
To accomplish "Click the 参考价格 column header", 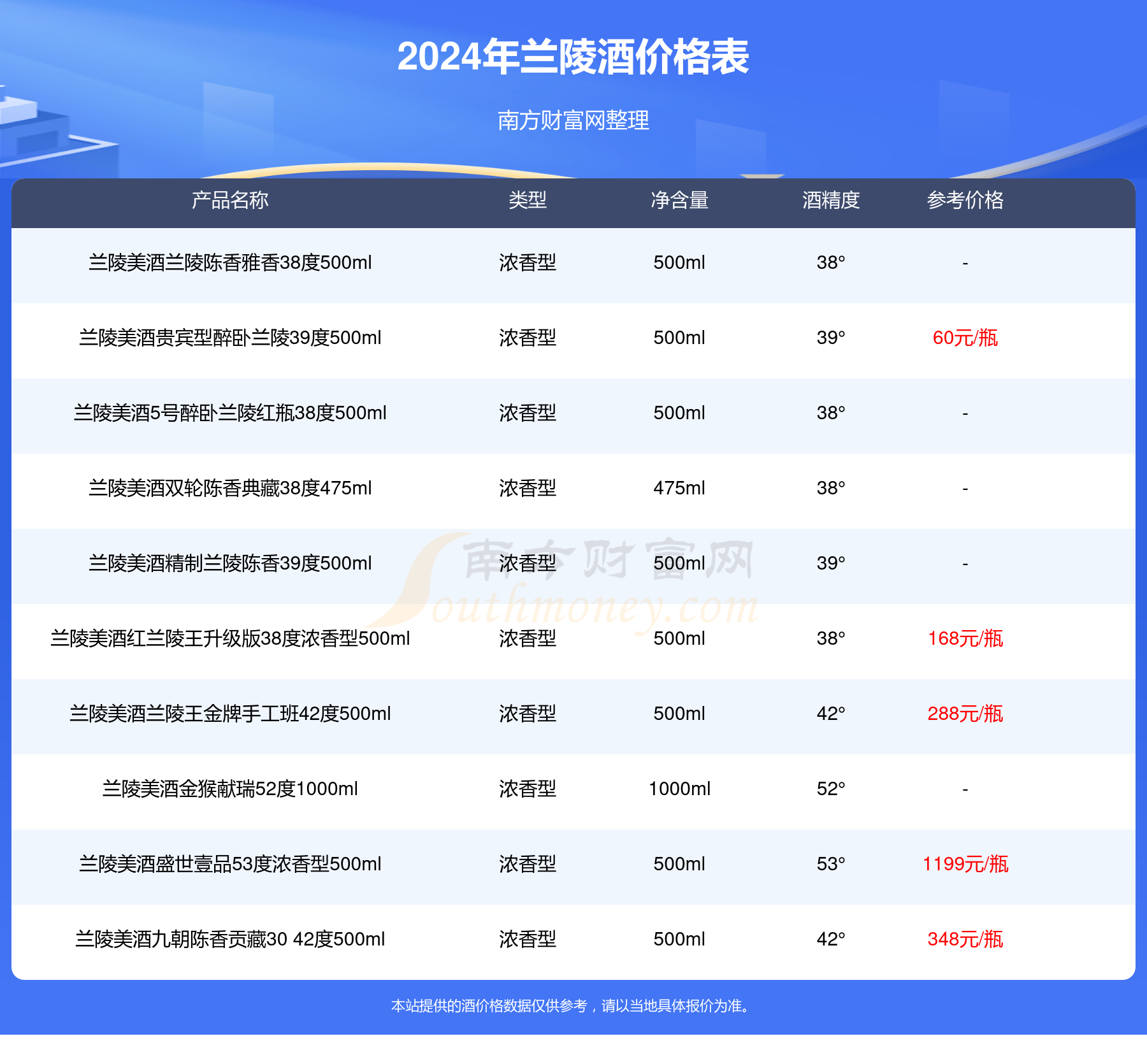I will tap(965, 200).
